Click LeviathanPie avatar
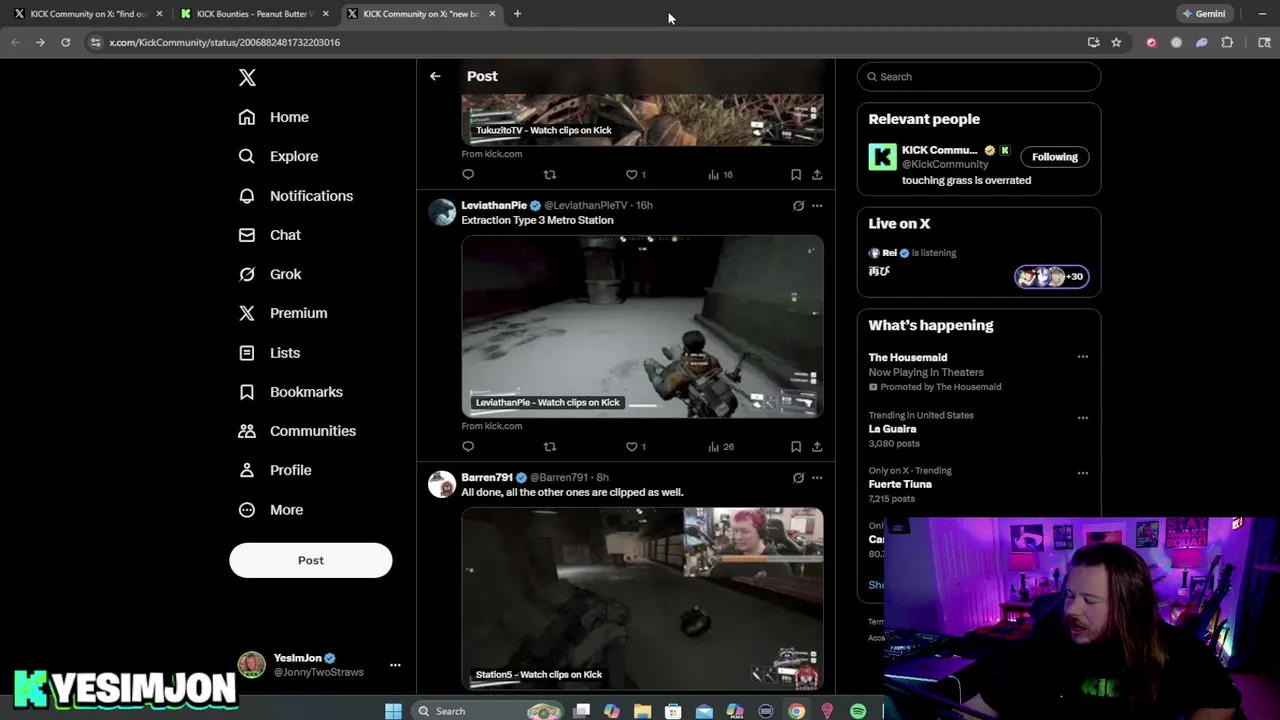 [442, 212]
